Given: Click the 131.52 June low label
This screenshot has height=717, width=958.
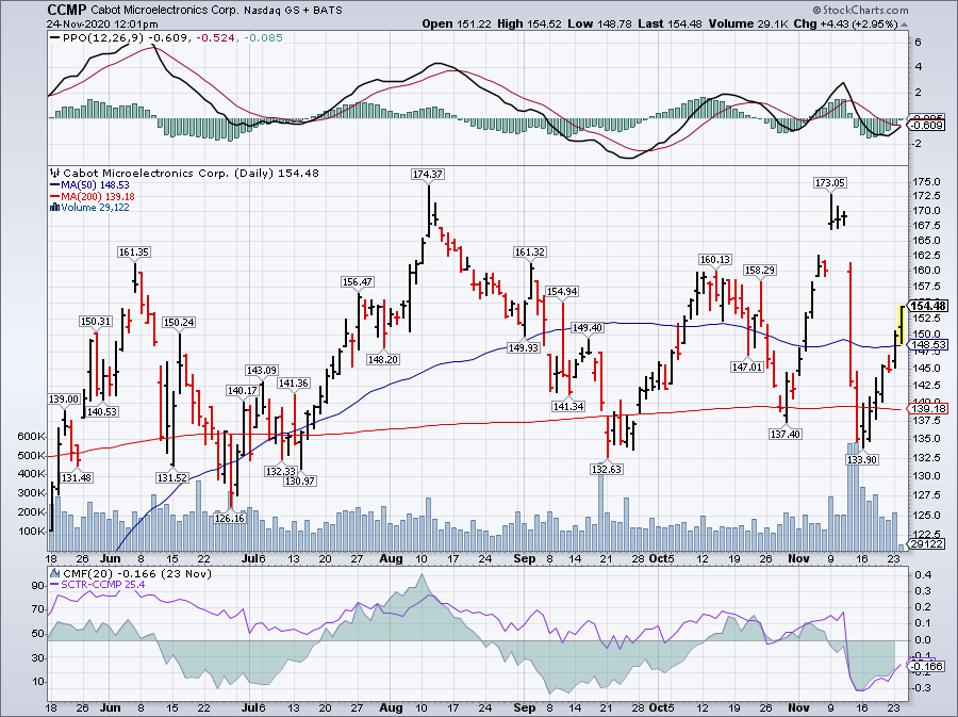Looking at the screenshot, I should 172,478.
